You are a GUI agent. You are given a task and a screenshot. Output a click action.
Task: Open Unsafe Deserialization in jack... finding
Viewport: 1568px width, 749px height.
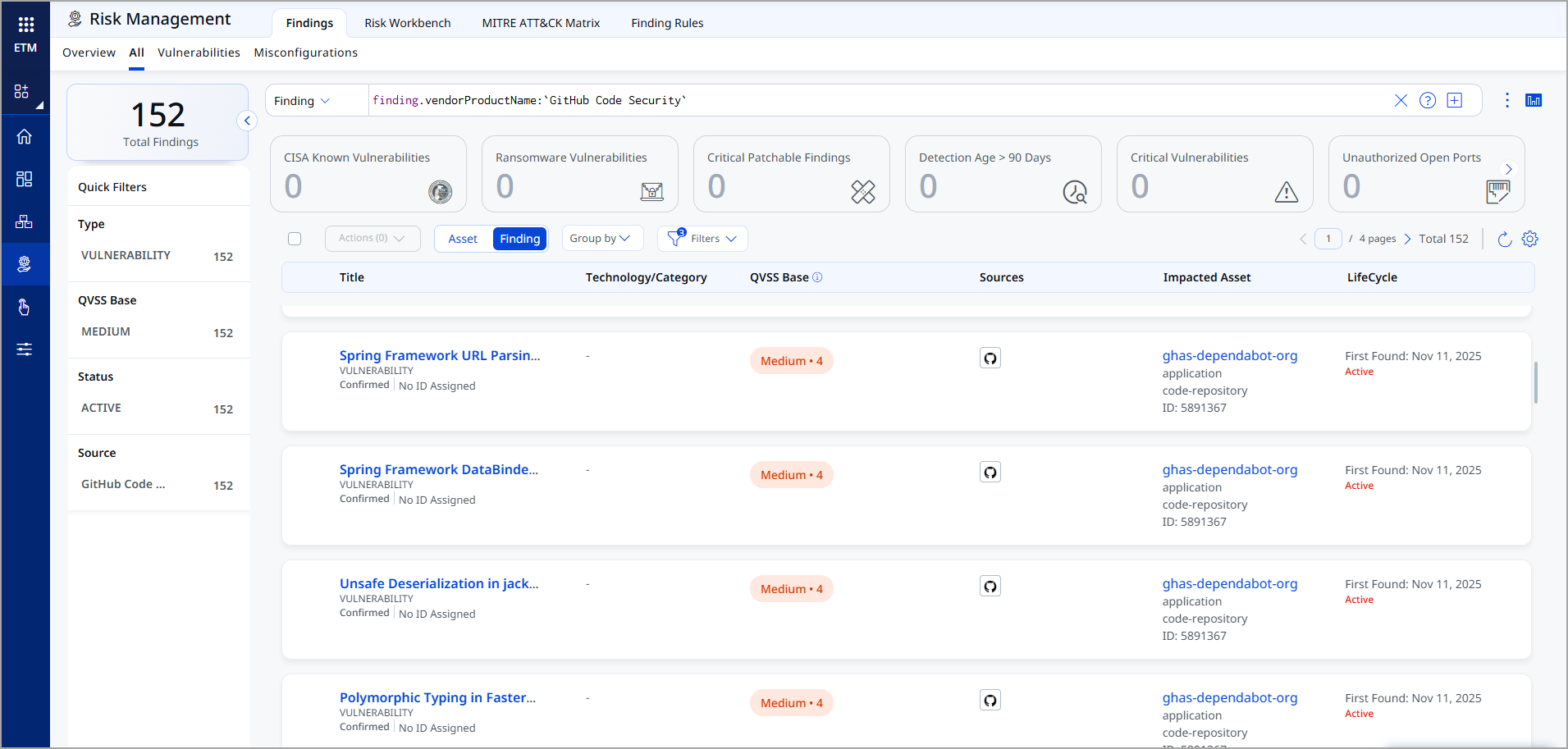pyautogui.click(x=439, y=583)
